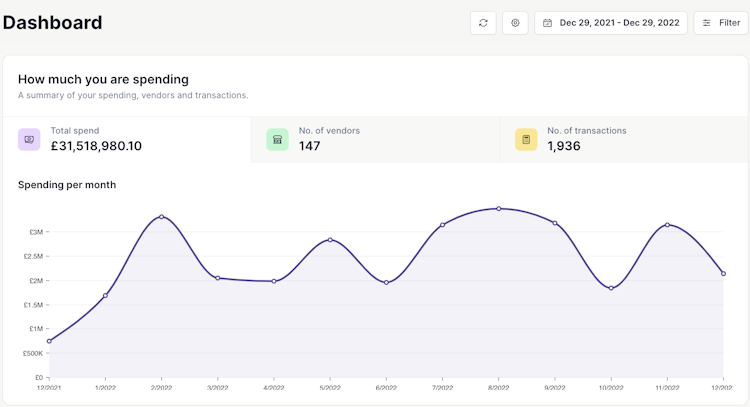750x407 pixels.
Task: Click the 12/2022 final data point
Action: pos(723,274)
